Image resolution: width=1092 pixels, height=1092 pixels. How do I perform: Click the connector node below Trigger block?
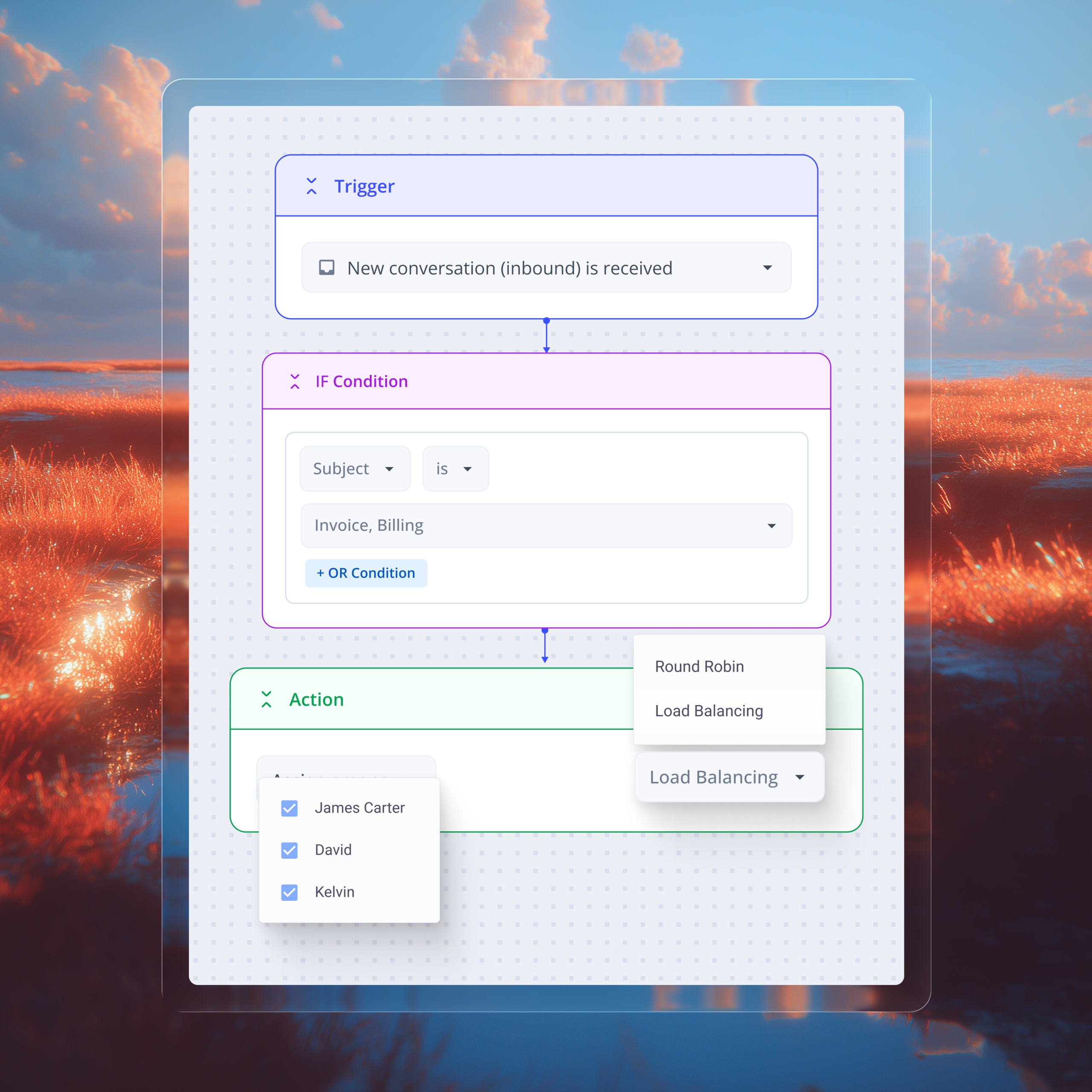tap(546, 320)
